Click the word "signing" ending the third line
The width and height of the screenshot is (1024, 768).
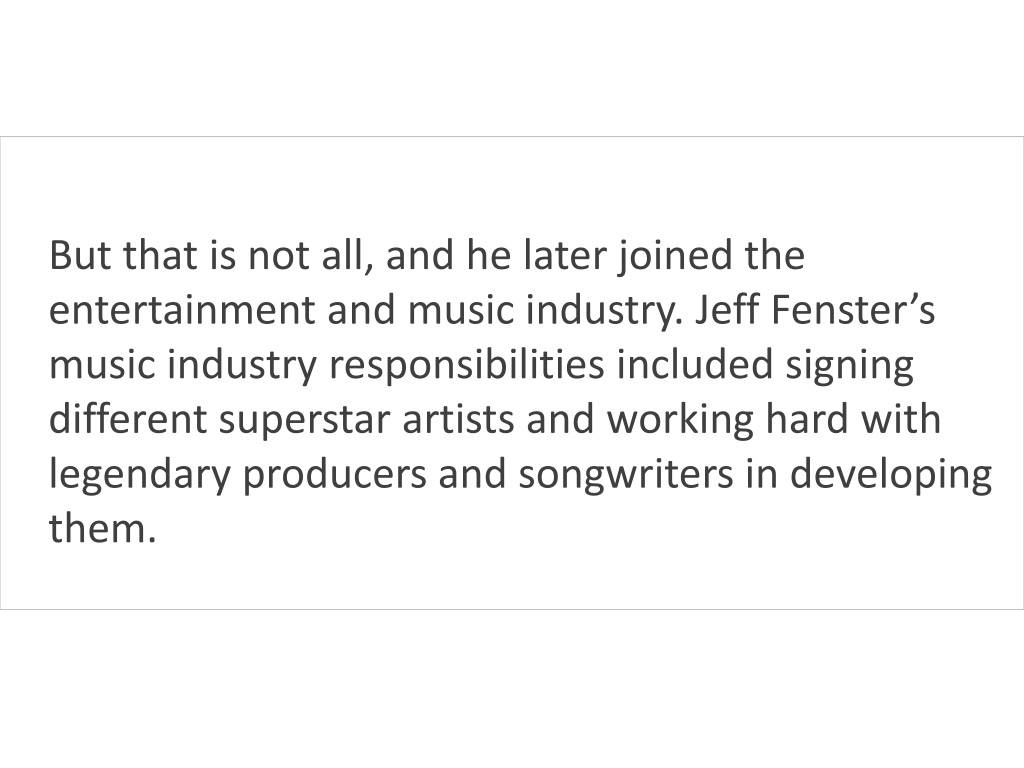click(849, 367)
